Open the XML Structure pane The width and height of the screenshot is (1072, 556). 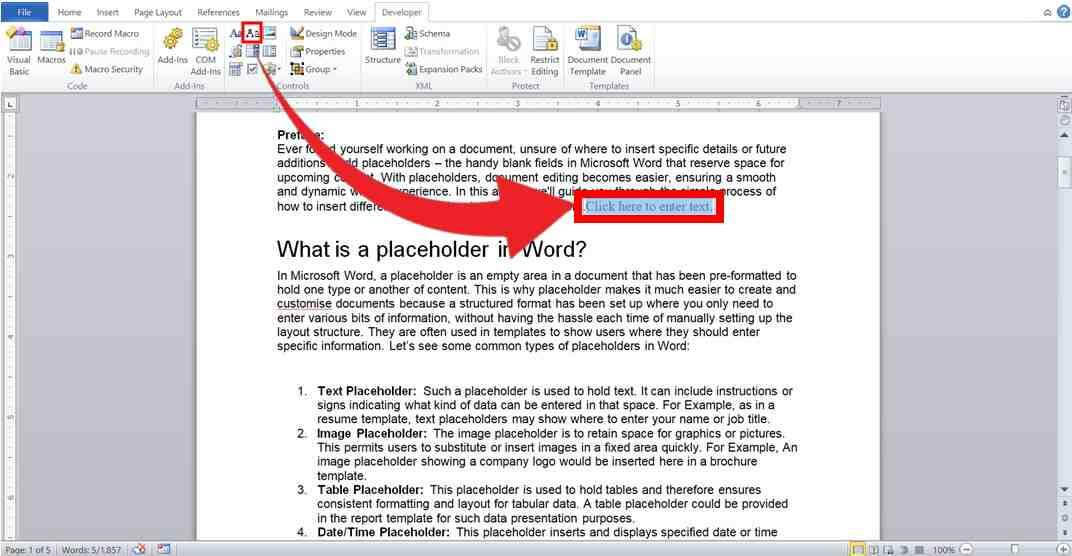tap(382, 47)
